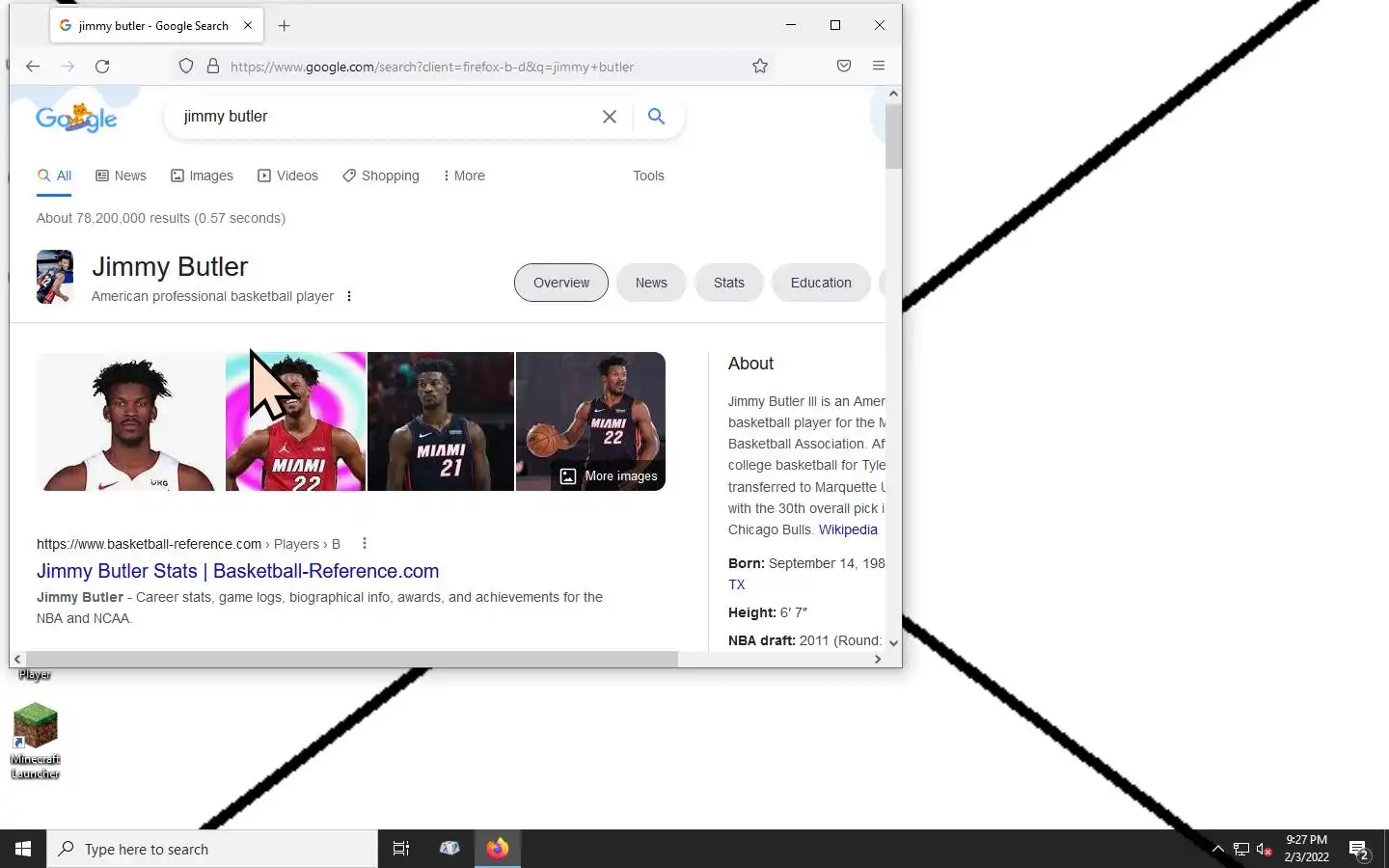Reload the Google search page
This screenshot has height=868, width=1389.
(x=102, y=66)
